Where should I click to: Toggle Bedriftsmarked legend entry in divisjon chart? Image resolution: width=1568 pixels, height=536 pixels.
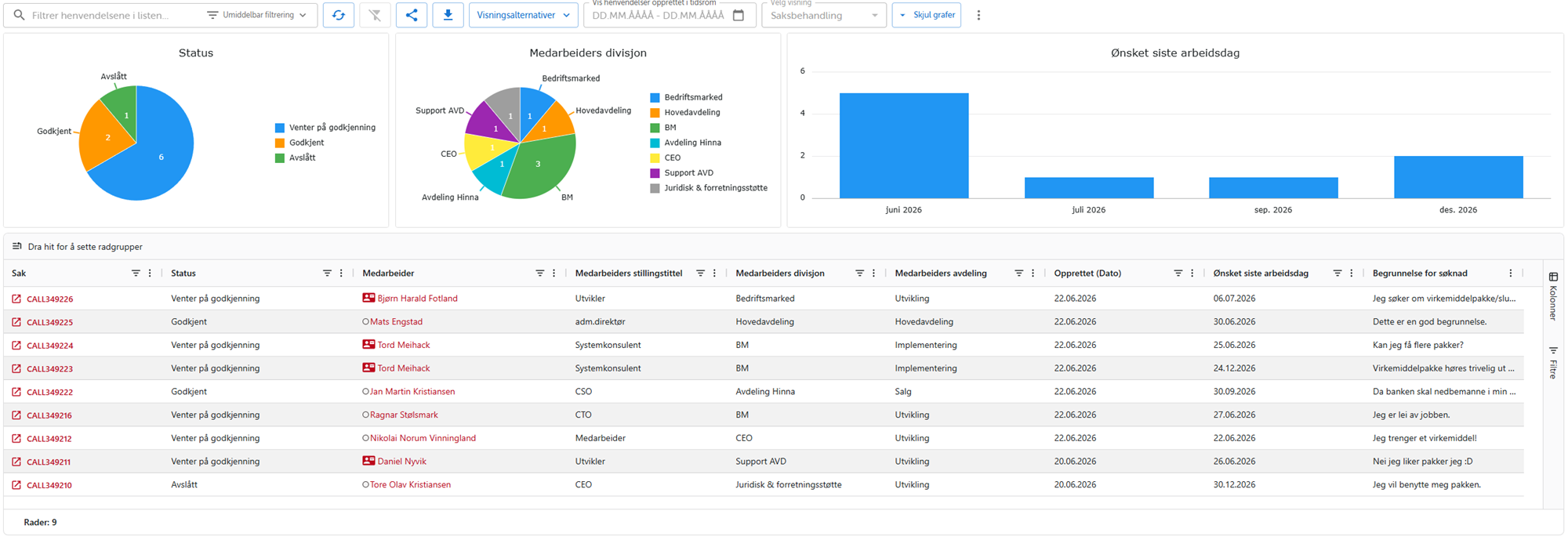tap(686, 97)
